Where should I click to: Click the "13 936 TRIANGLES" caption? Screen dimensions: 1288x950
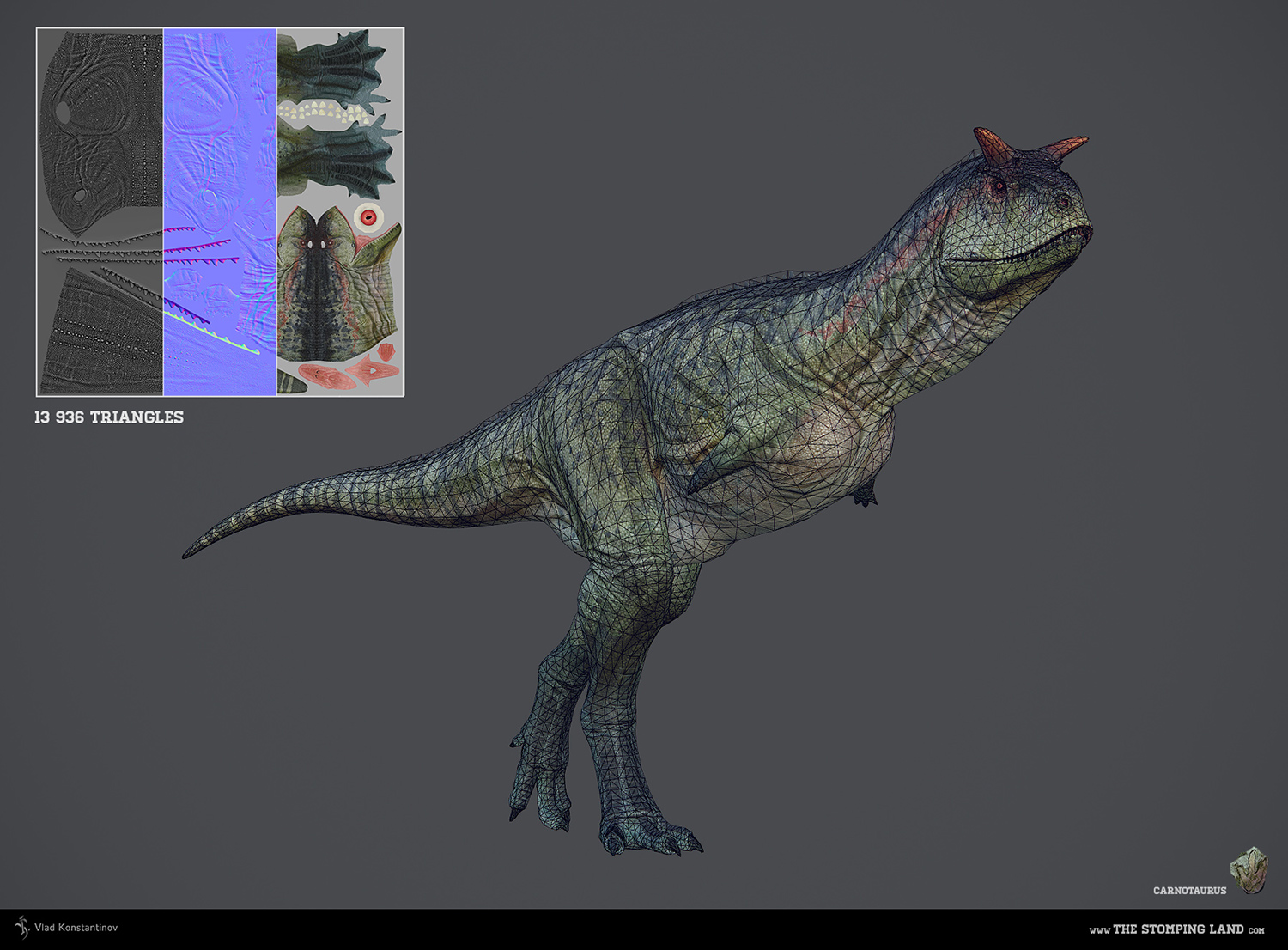click(x=109, y=417)
